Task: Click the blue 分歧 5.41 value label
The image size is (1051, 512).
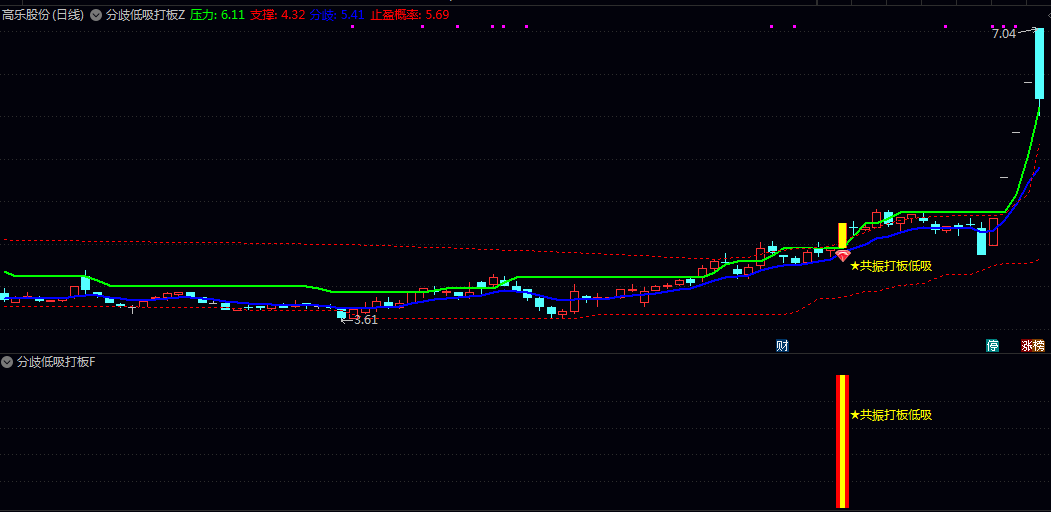Action: coord(337,15)
